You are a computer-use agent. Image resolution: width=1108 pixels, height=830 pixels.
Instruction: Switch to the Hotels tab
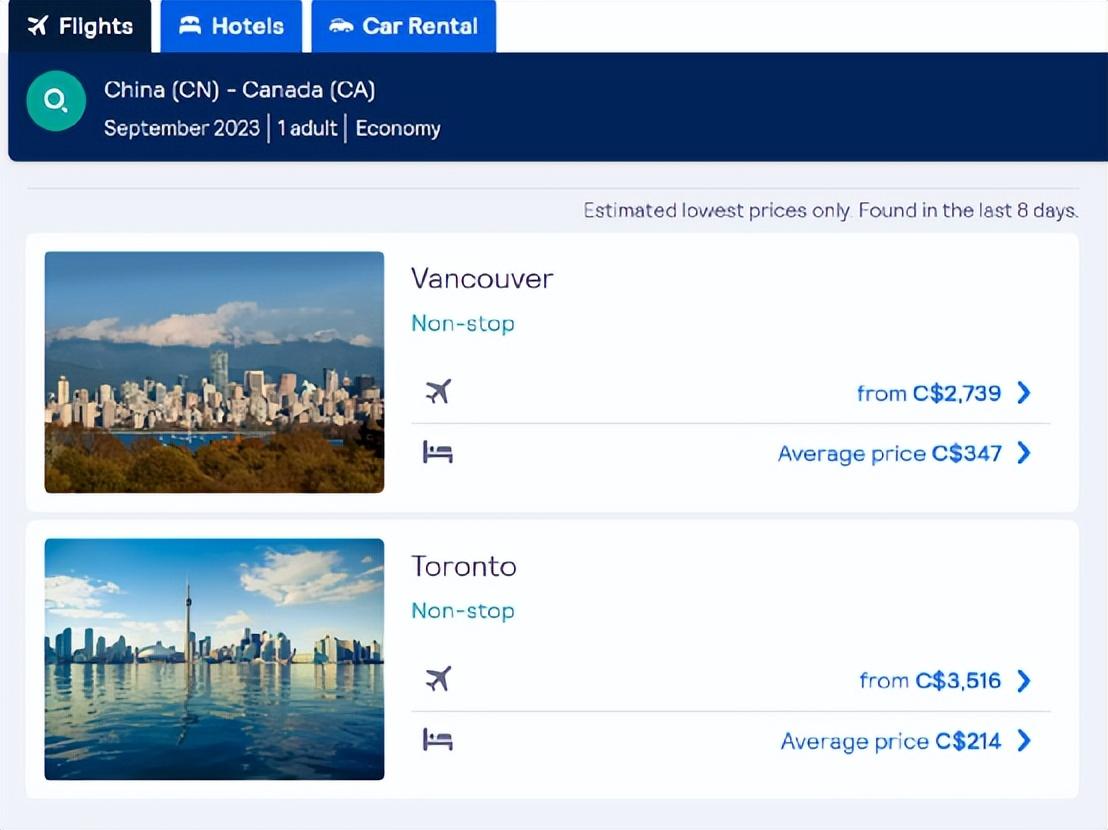point(231,26)
